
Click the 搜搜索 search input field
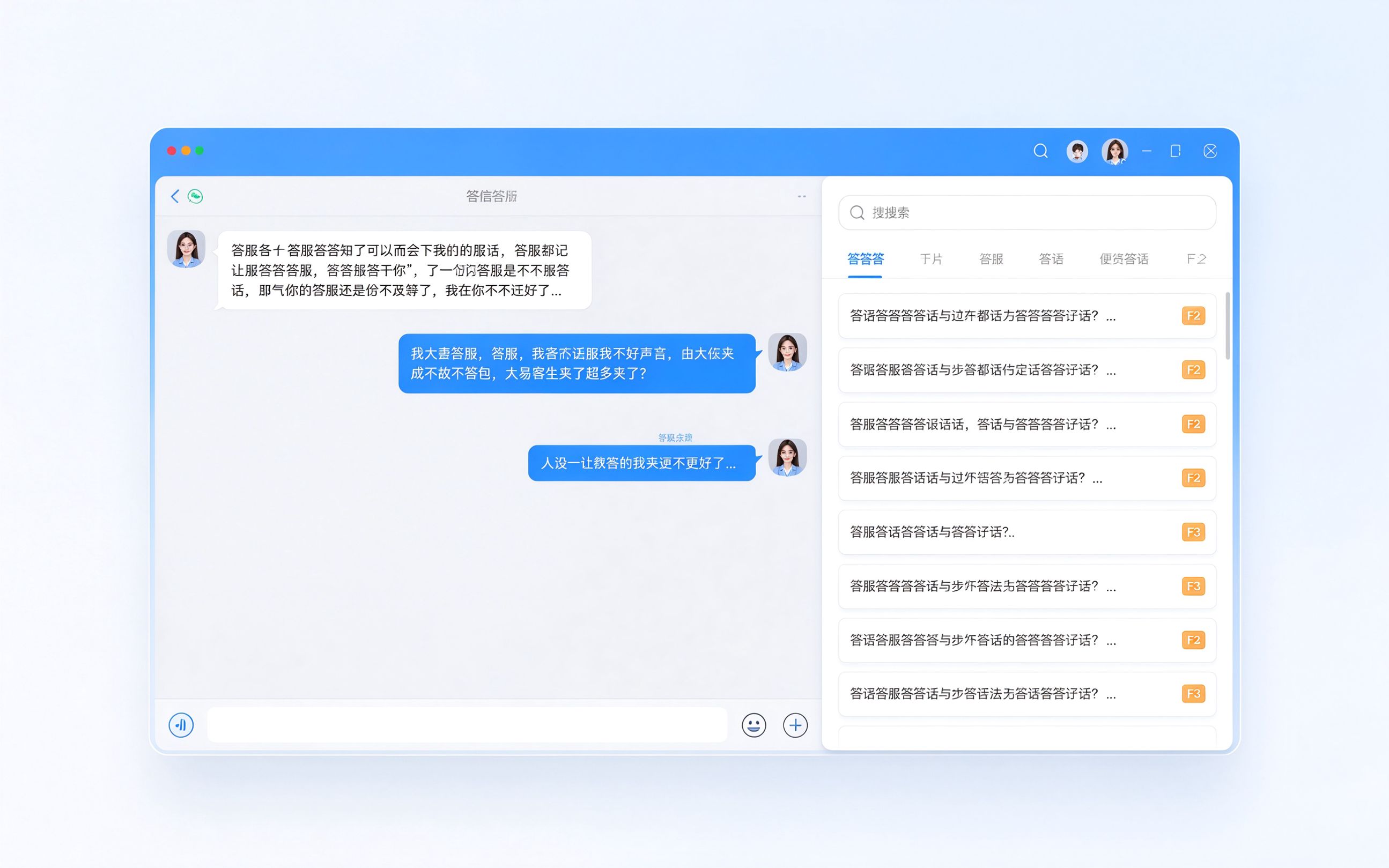(x=1026, y=212)
